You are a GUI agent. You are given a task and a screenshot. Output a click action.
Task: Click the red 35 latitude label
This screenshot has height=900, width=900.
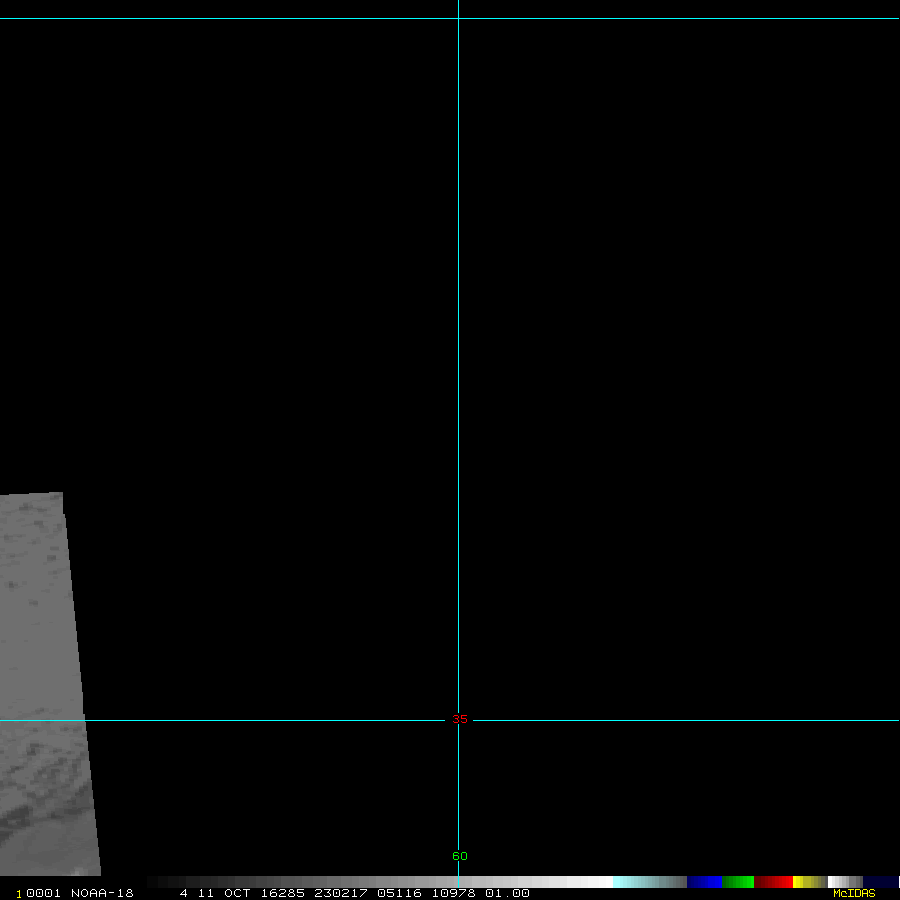459,720
